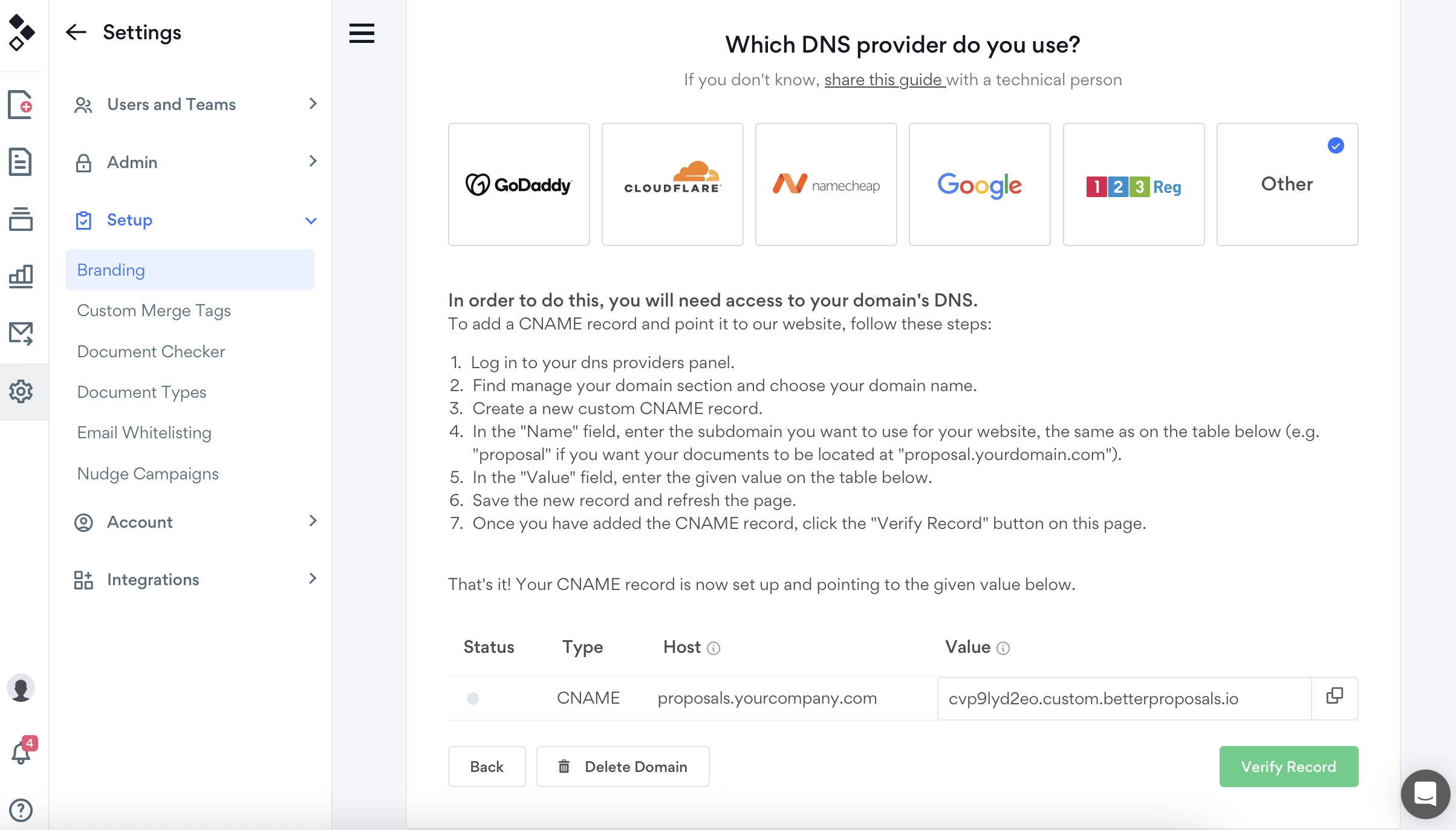1456x830 pixels.
Task: Open Document Checker page
Action: click(151, 351)
